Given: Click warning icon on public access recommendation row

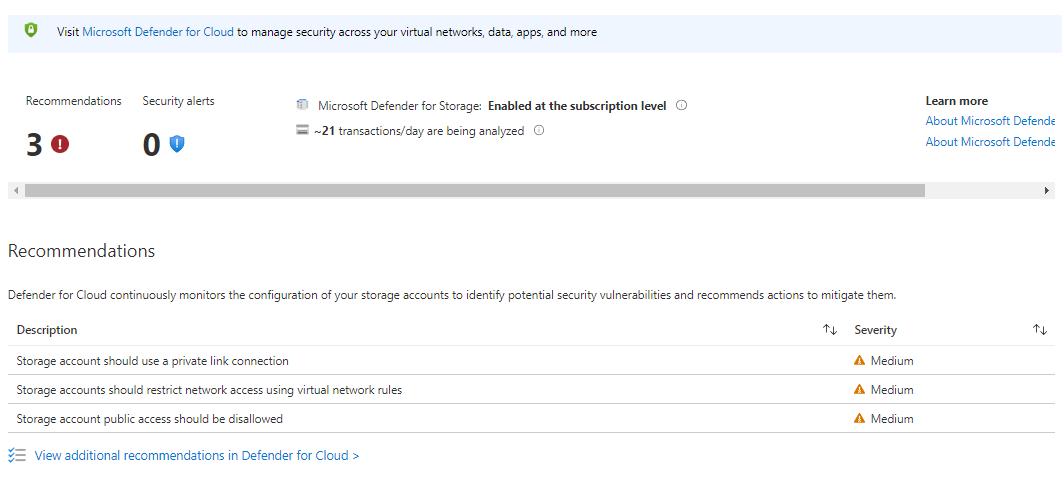Looking at the screenshot, I should coord(859,419).
